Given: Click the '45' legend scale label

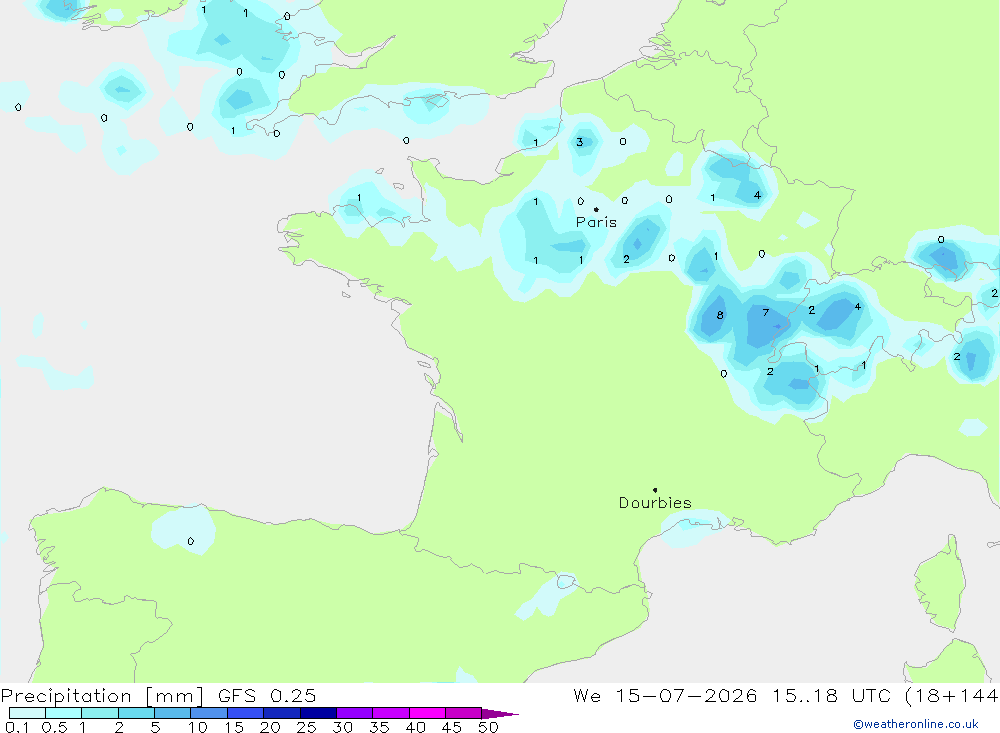Looking at the screenshot, I should [x=452, y=727].
